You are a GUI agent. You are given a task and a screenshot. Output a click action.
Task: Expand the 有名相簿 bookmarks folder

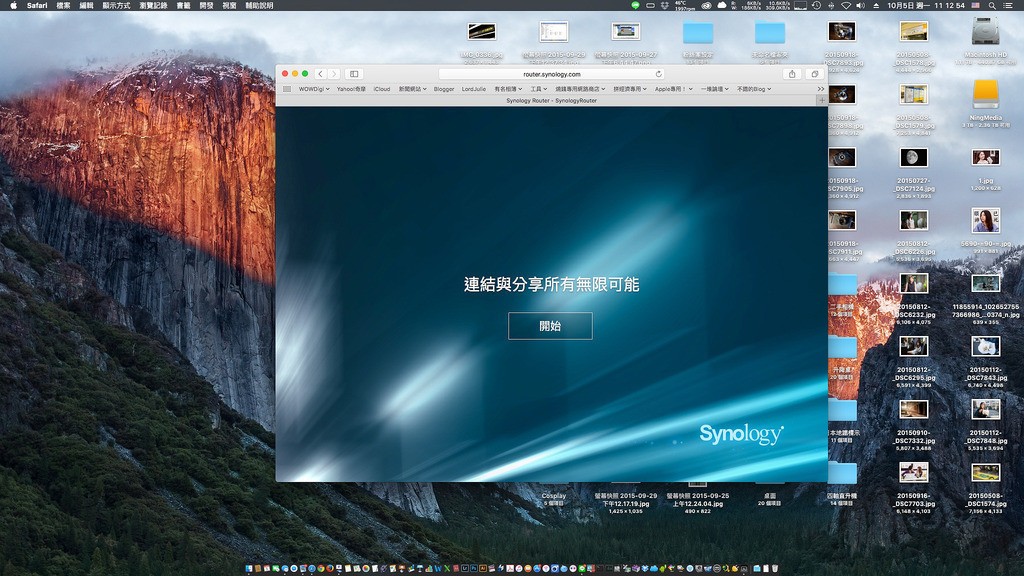point(508,89)
